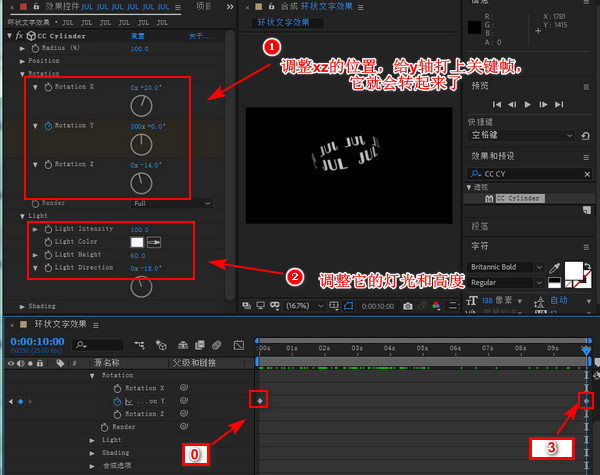Click the character panel eyedropper icon
The height and width of the screenshot is (475, 600).
coord(554,268)
